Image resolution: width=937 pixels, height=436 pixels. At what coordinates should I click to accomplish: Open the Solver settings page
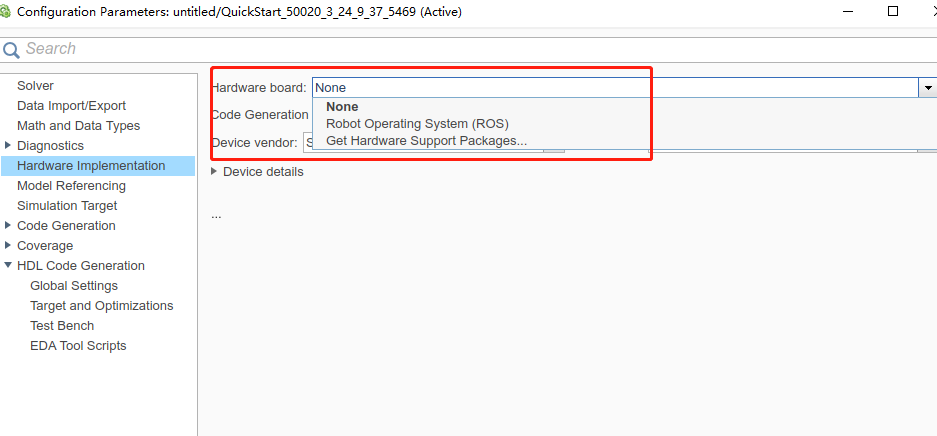35,86
